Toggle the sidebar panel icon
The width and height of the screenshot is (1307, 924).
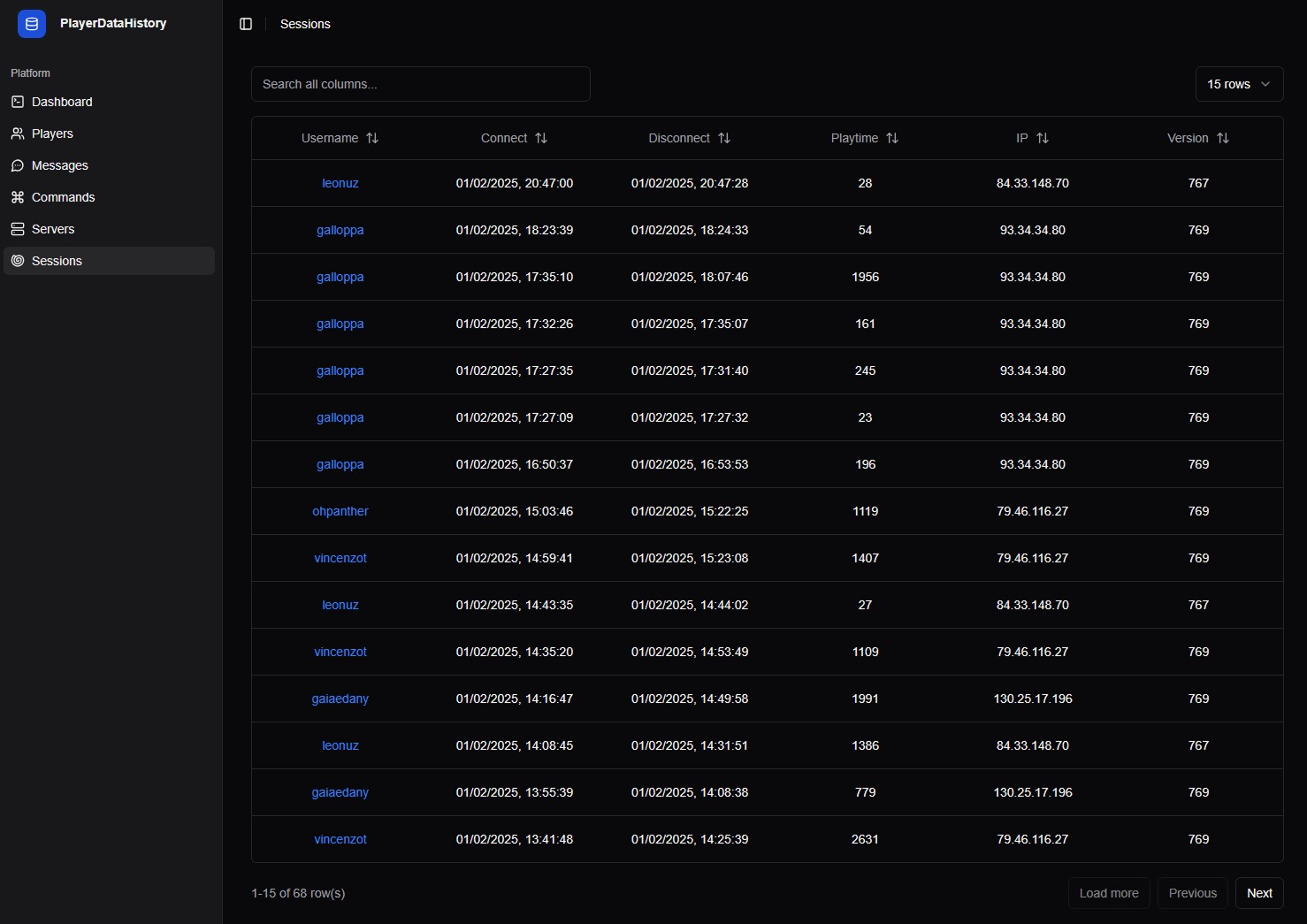(246, 24)
